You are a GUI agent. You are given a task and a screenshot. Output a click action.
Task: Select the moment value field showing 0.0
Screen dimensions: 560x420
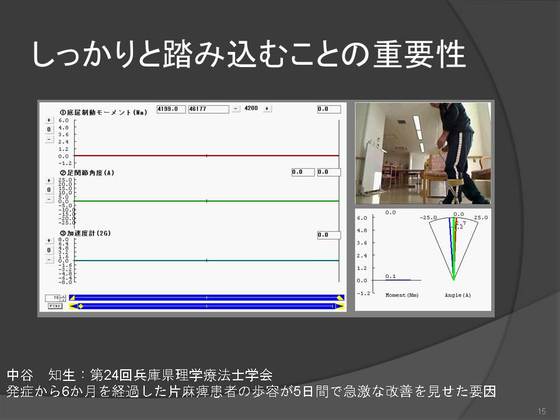click(329, 109)
